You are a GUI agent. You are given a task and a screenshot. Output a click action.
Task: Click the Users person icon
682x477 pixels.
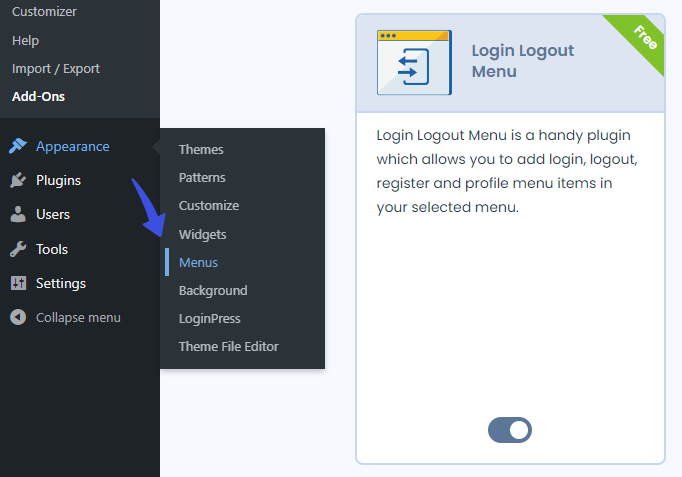tap(18, 214)
